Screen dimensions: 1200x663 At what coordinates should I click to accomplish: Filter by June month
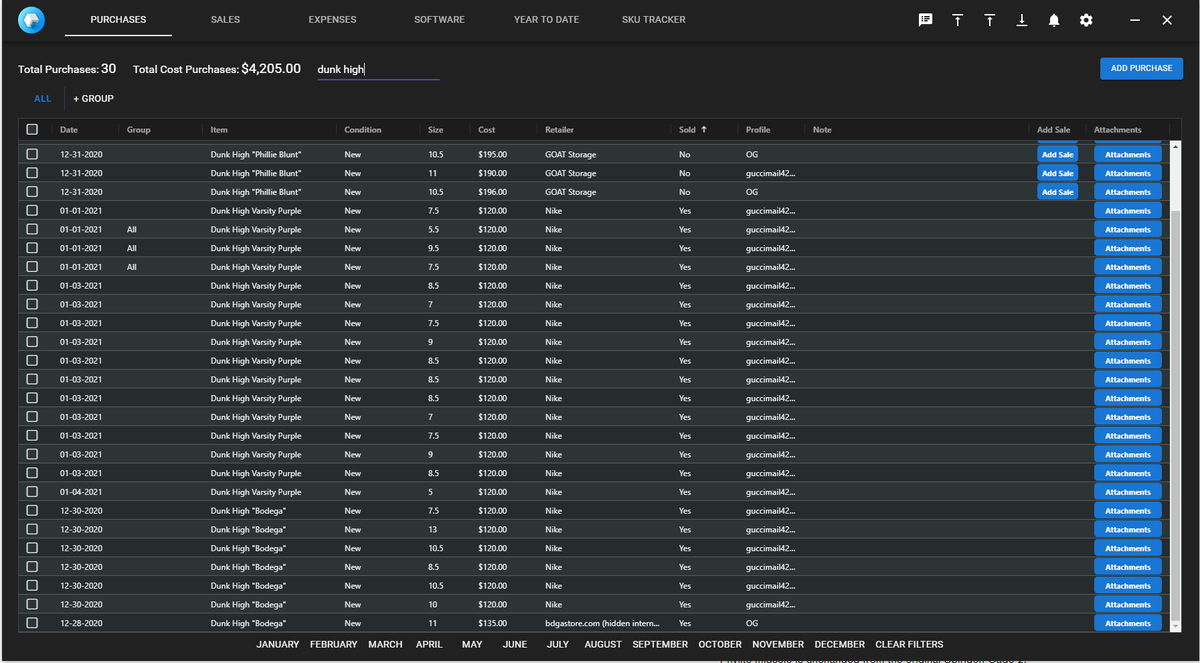click(515, 644)
